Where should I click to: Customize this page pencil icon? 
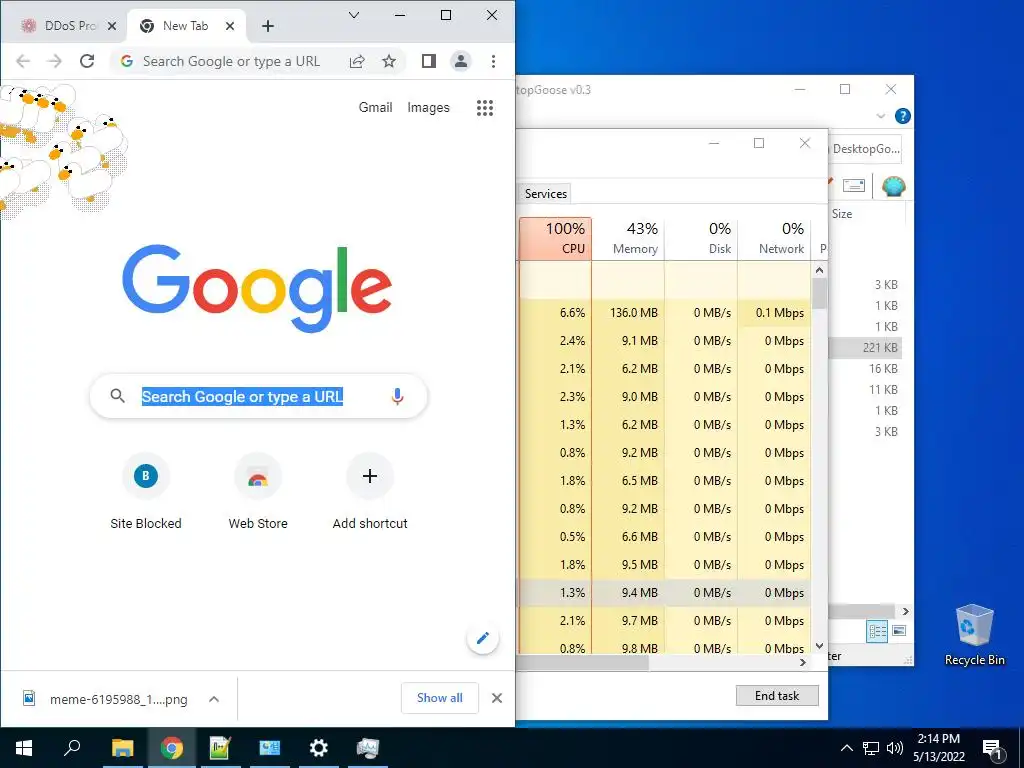483,638
